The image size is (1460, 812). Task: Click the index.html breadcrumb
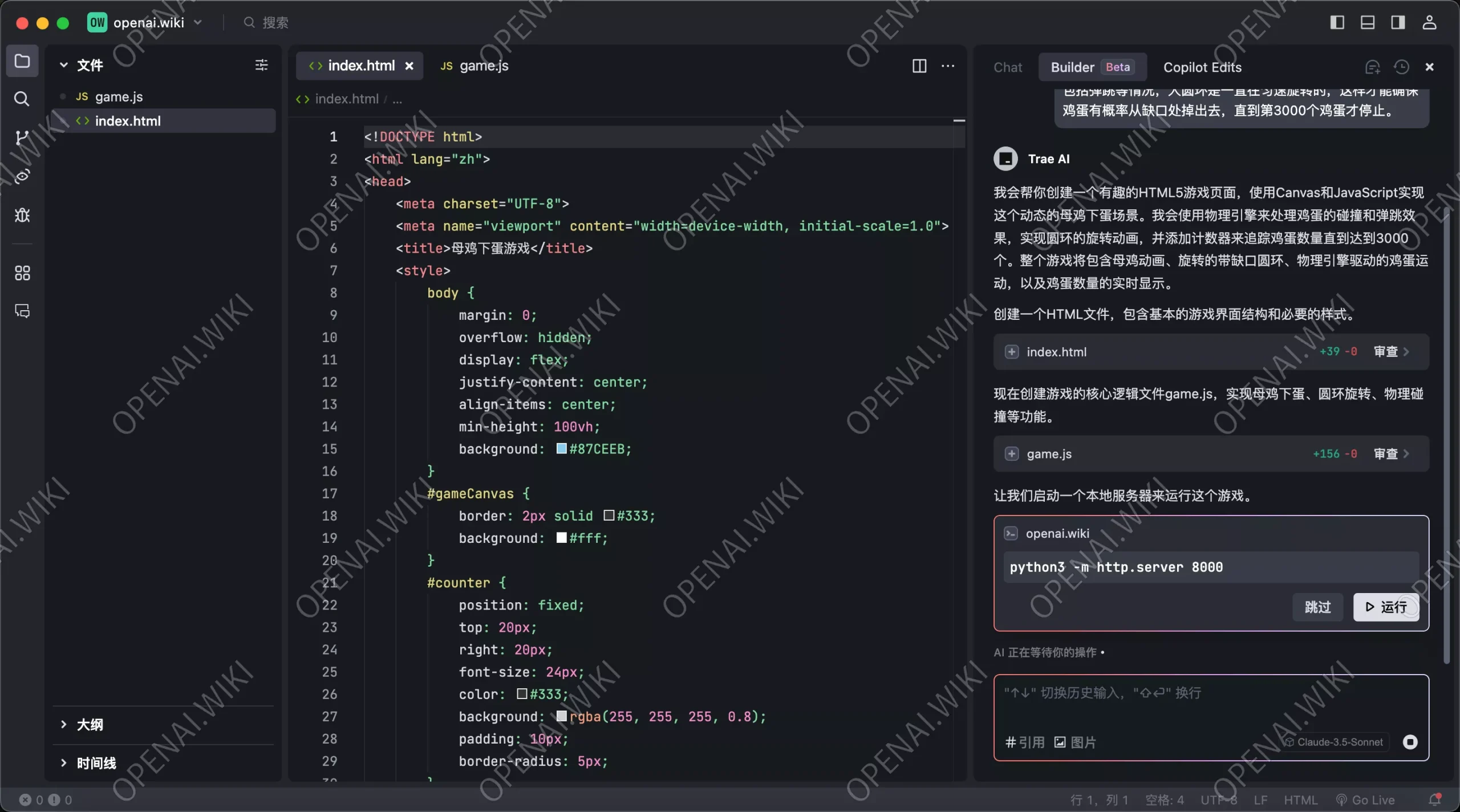pos(347,99)
